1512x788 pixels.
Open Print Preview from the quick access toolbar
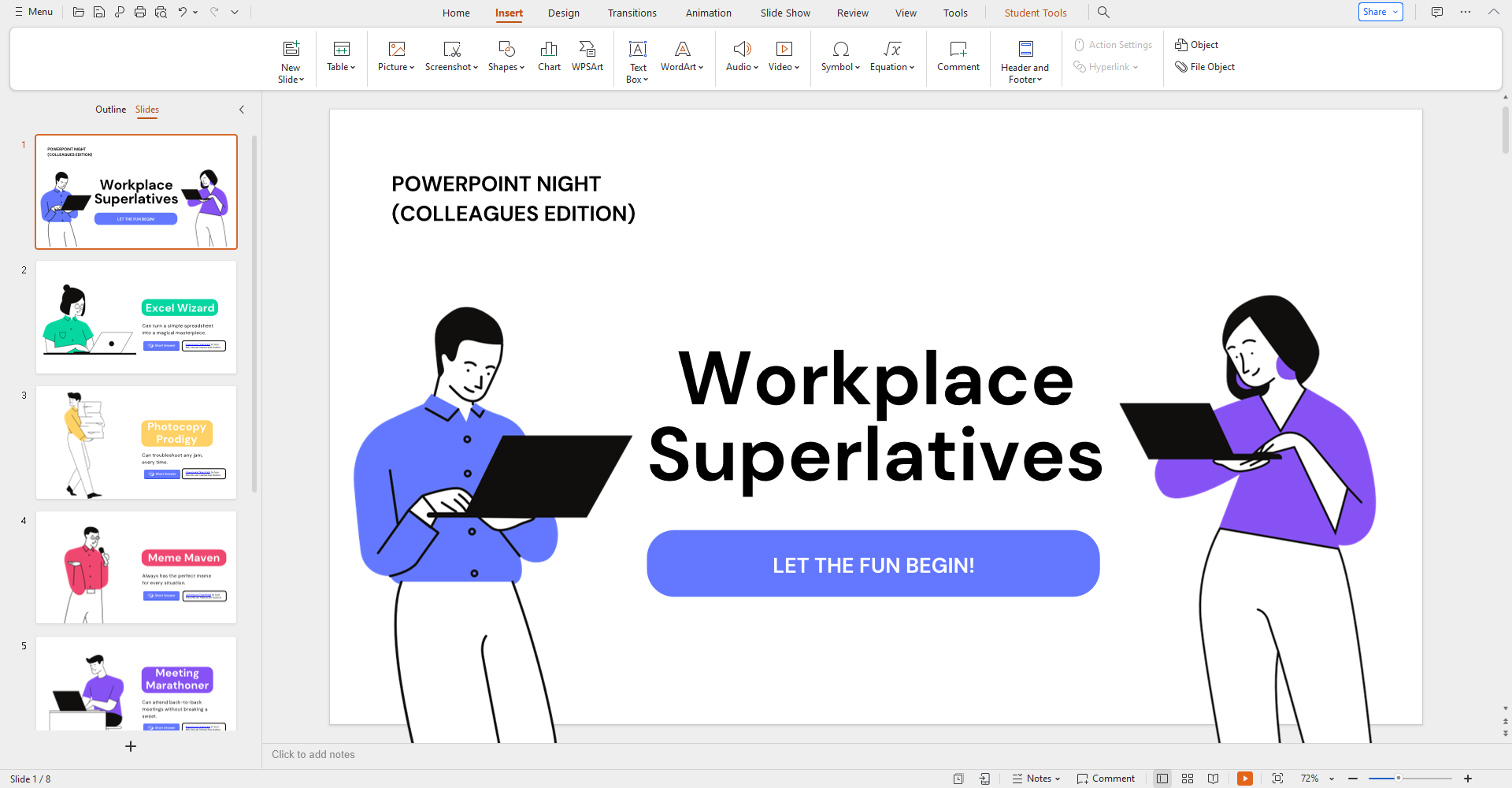[161, 13]
